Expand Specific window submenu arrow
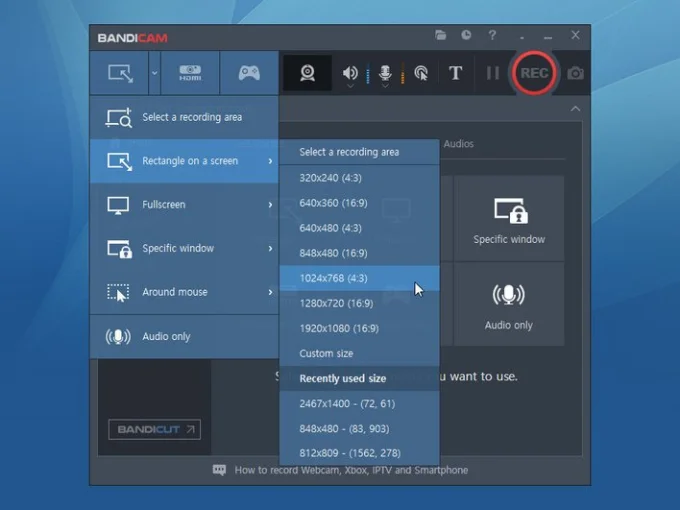680x510 pixels. pyautogui.click(x=270, y=248)
